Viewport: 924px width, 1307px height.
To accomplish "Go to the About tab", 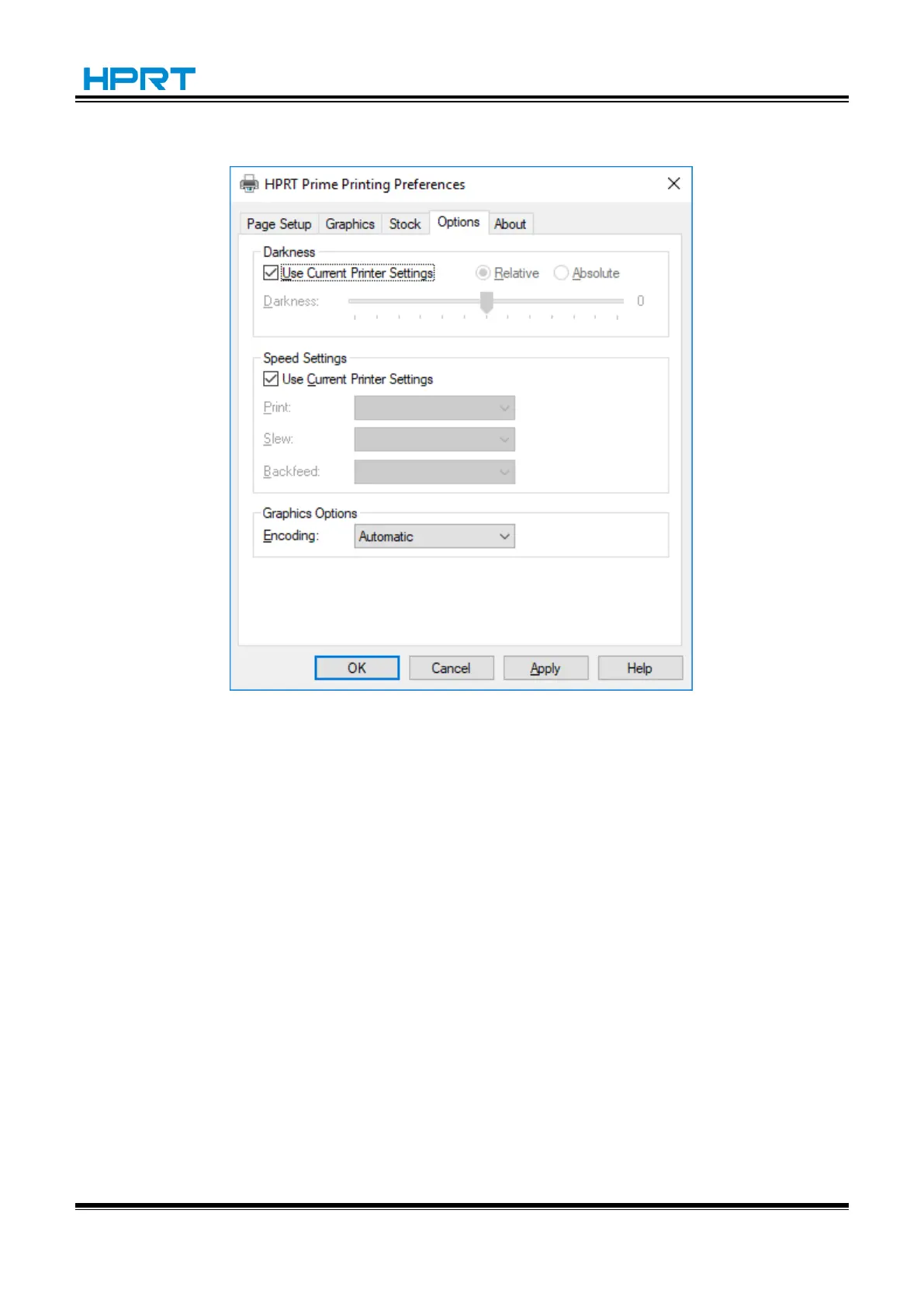I will (x=510, y=224).
